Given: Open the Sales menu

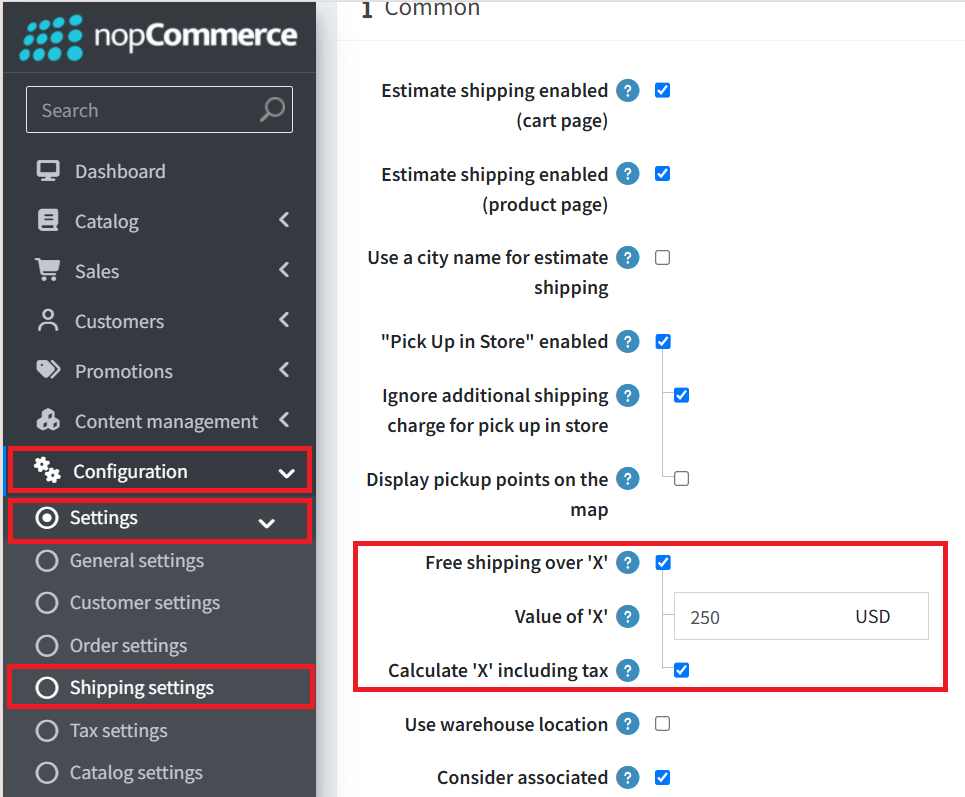Looking at the screenshot, I should pos(97,271).
